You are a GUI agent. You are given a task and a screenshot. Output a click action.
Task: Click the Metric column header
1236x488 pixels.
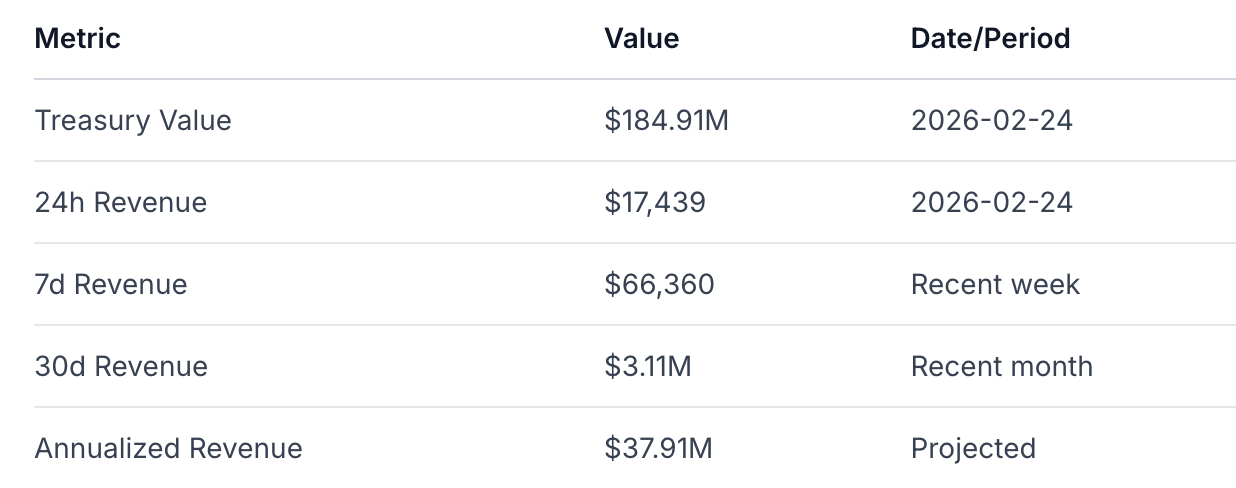pyautogui.click(x=78, y=39)
